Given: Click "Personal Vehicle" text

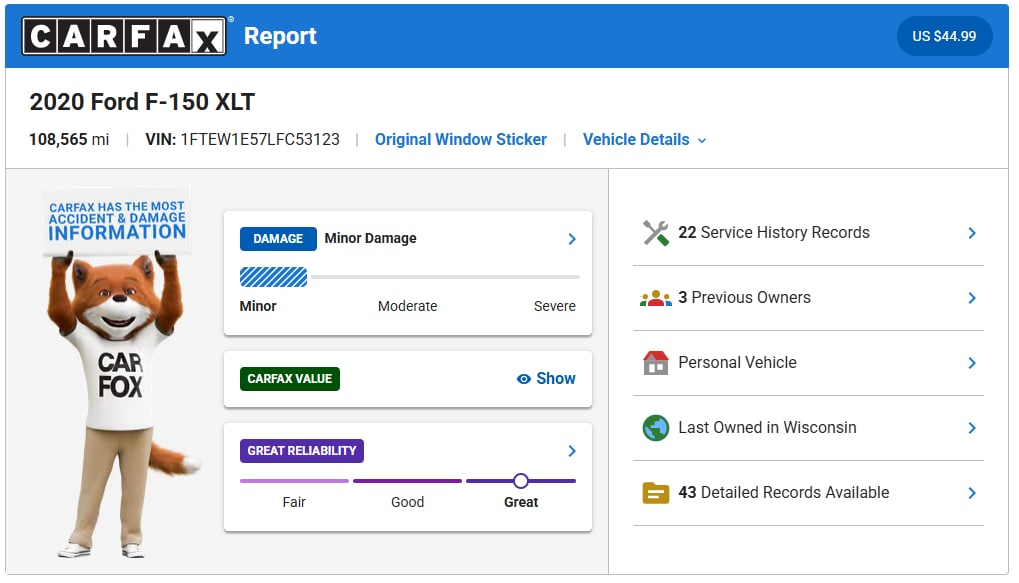Looking at the screenshot, I should click(737, 363).
